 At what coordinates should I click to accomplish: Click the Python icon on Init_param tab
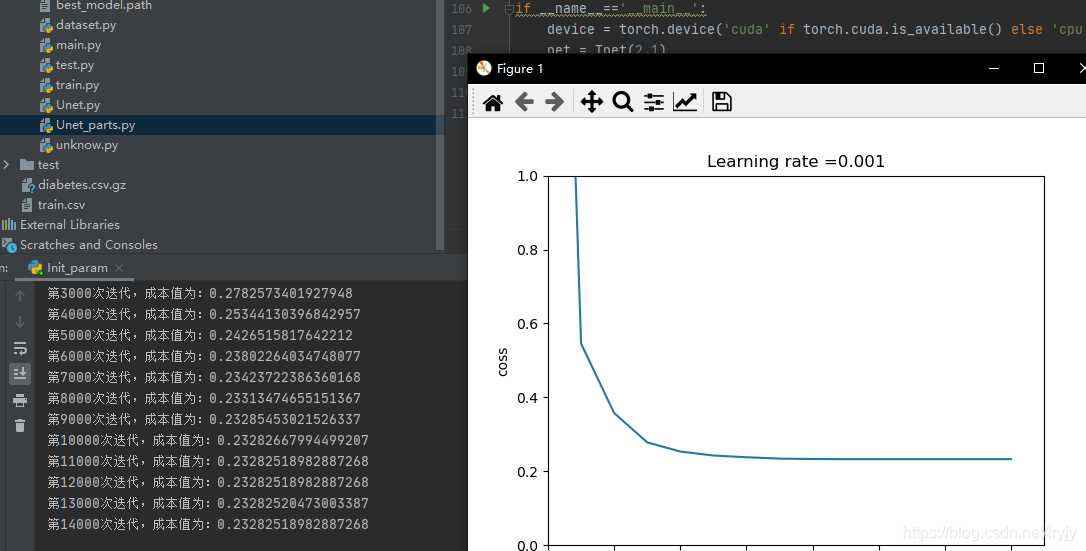point(35,268)
